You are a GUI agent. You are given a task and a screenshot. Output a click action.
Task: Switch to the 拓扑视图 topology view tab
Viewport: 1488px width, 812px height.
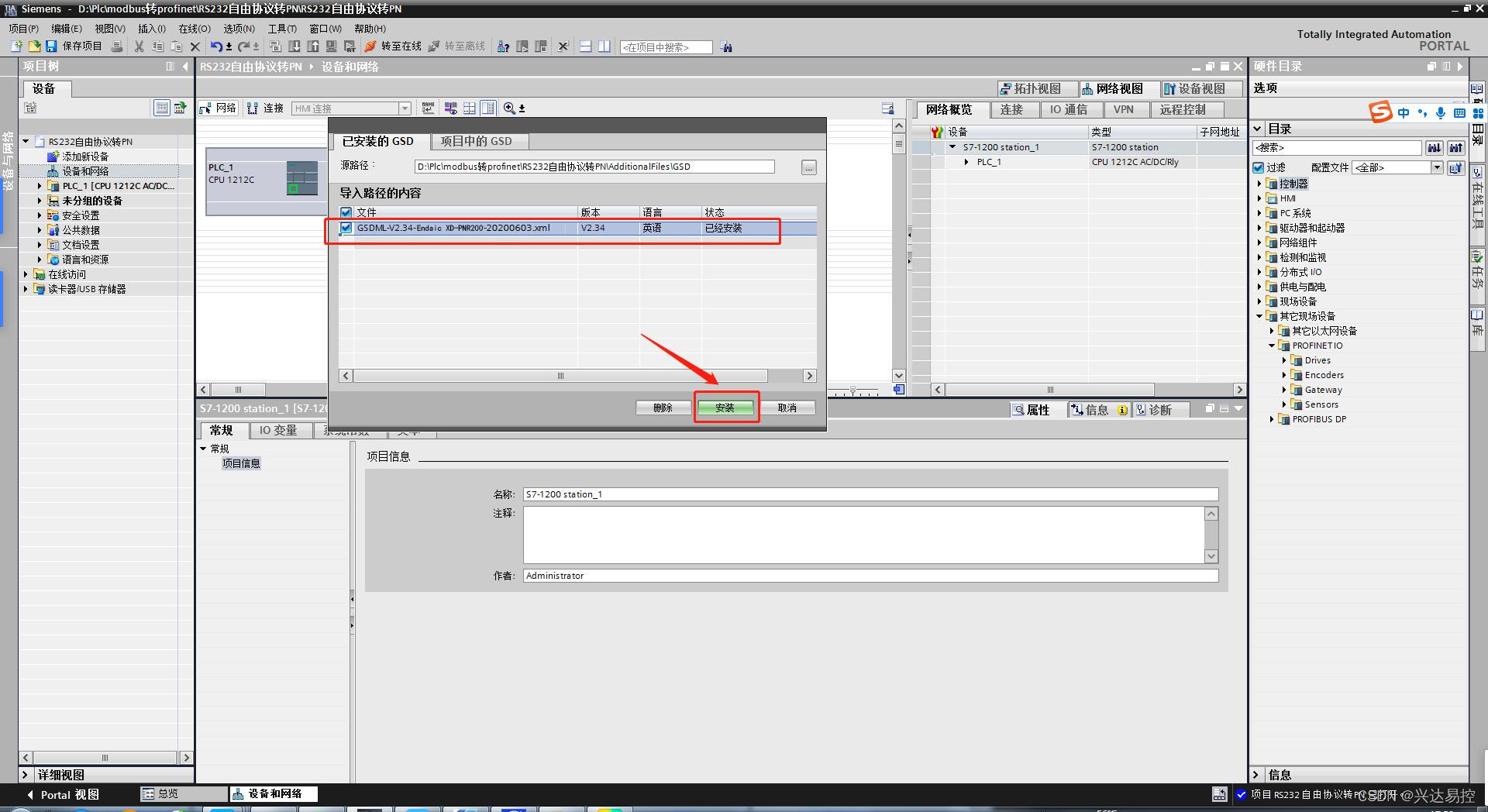(x=1037, y=88)
